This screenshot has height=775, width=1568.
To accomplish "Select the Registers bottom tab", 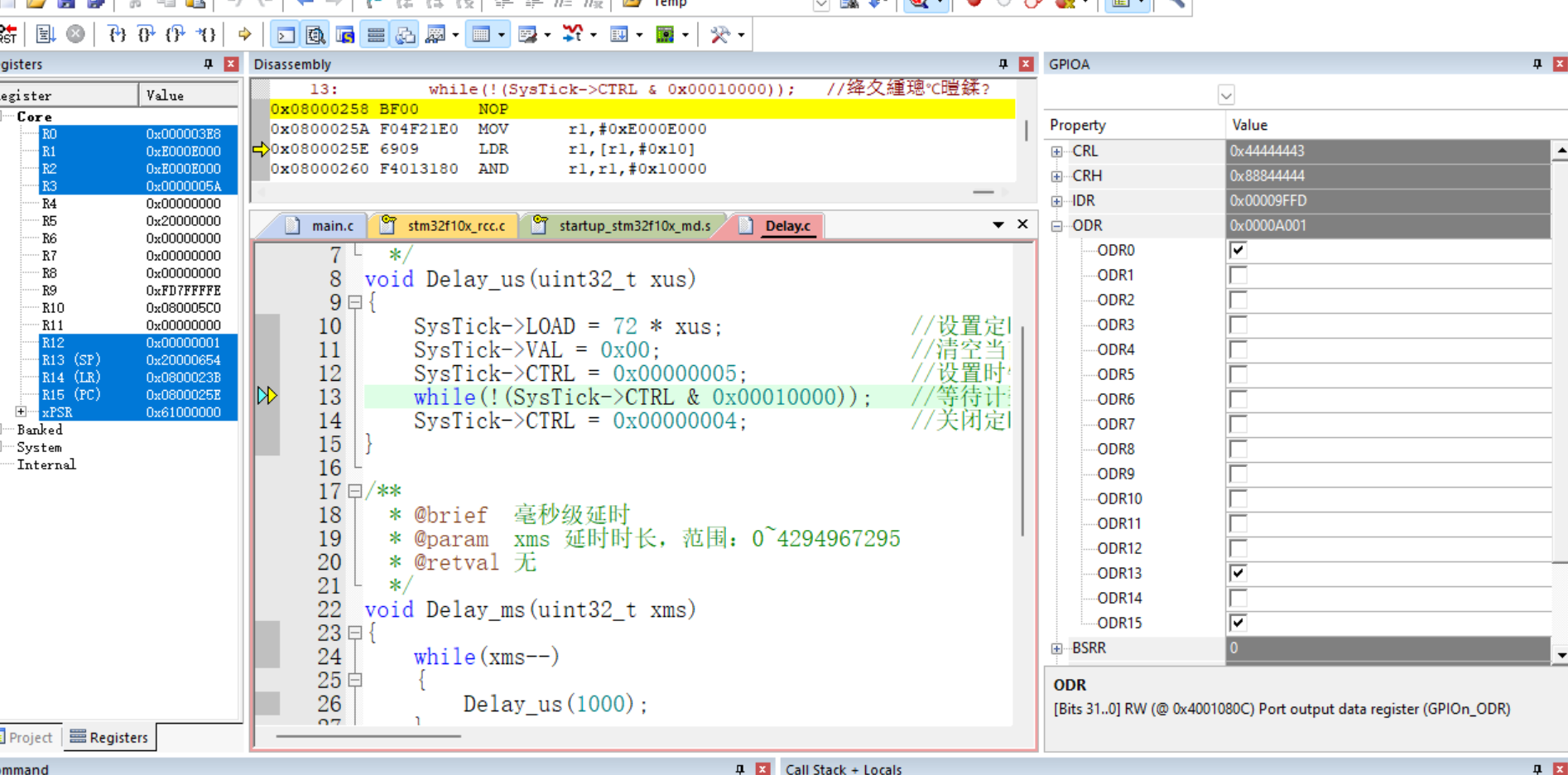I will pos(109,737).
